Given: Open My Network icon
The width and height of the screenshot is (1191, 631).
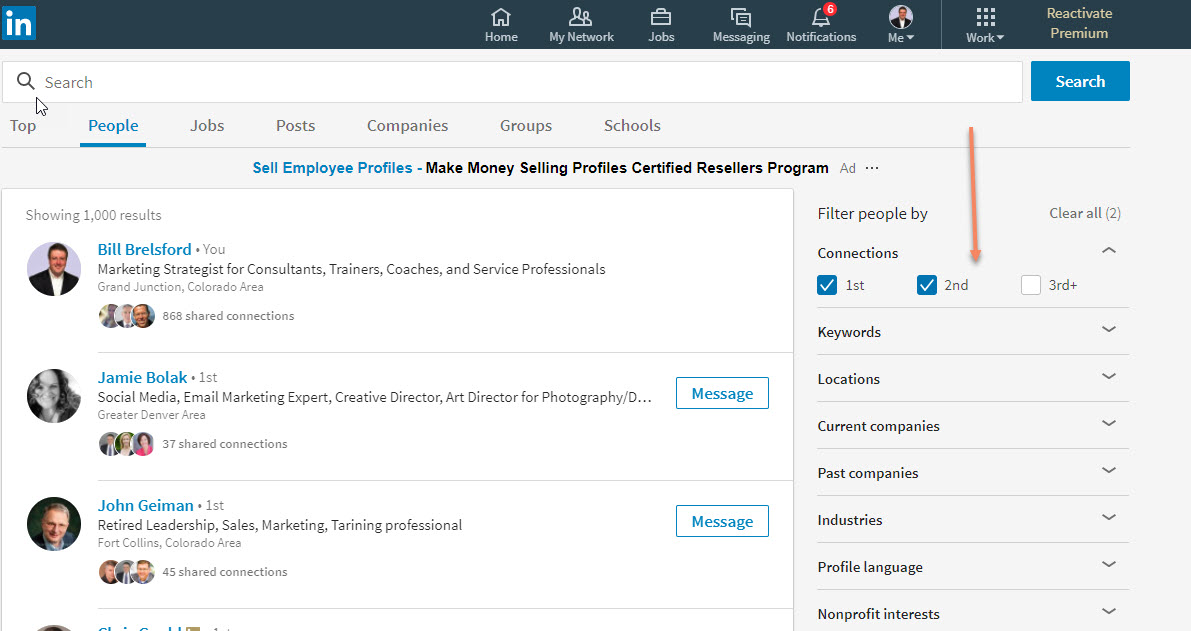Looking at the screenshot, I should pos(580,18).
